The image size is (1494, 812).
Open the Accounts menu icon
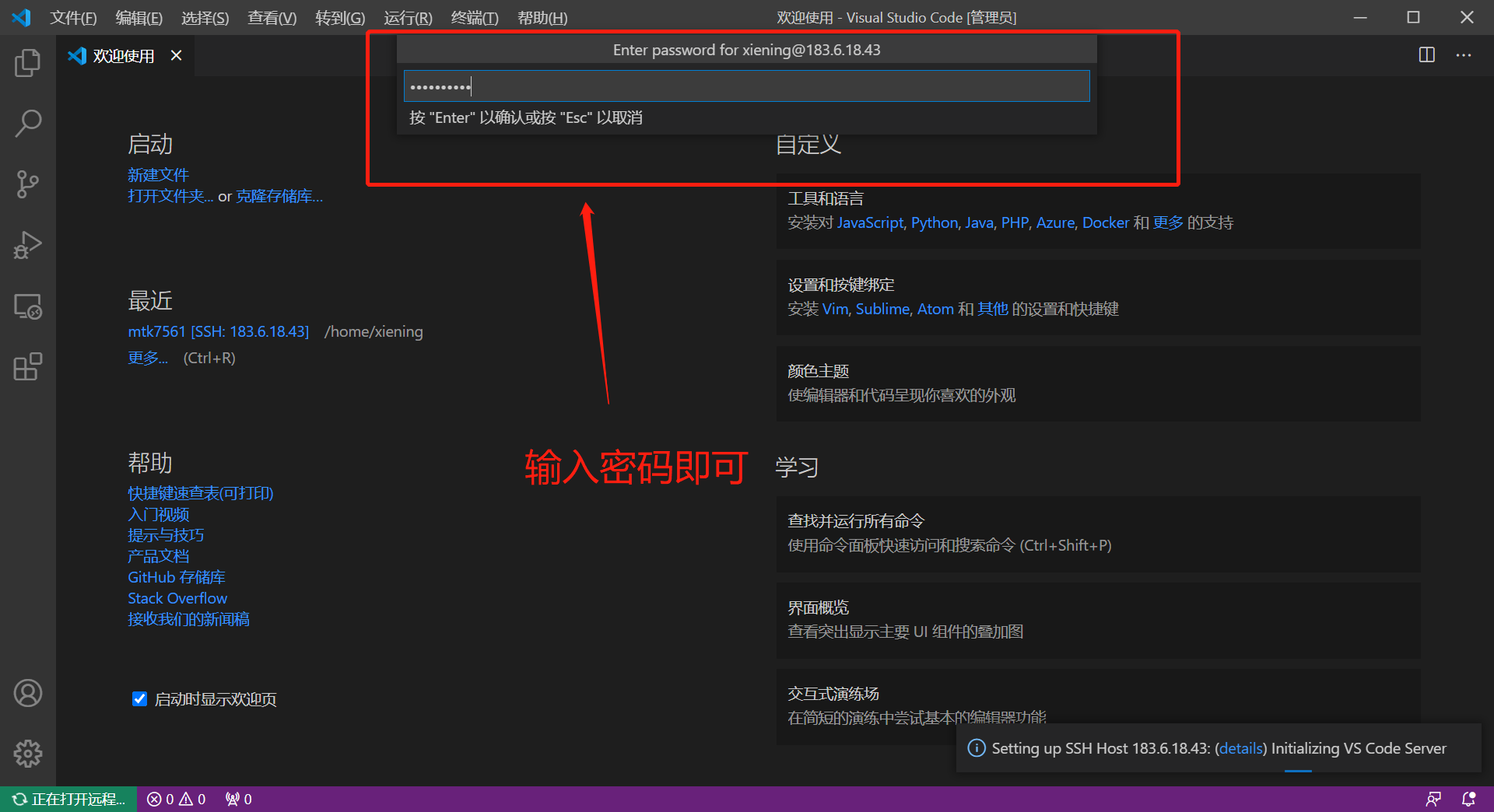pyautogui.click(x=28, y=693)
